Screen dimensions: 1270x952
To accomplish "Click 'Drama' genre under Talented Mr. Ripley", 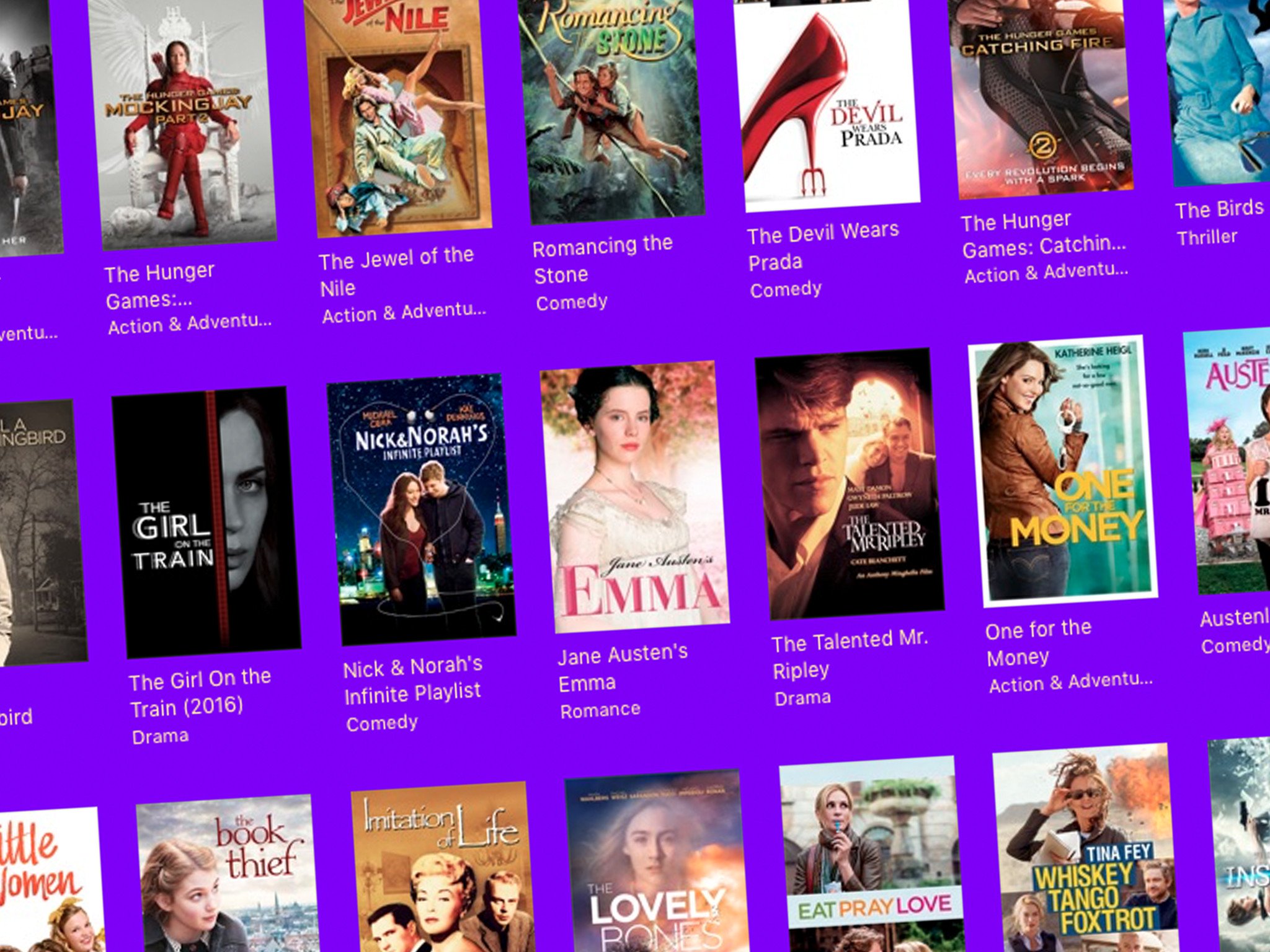I will (x=803, y=698).
